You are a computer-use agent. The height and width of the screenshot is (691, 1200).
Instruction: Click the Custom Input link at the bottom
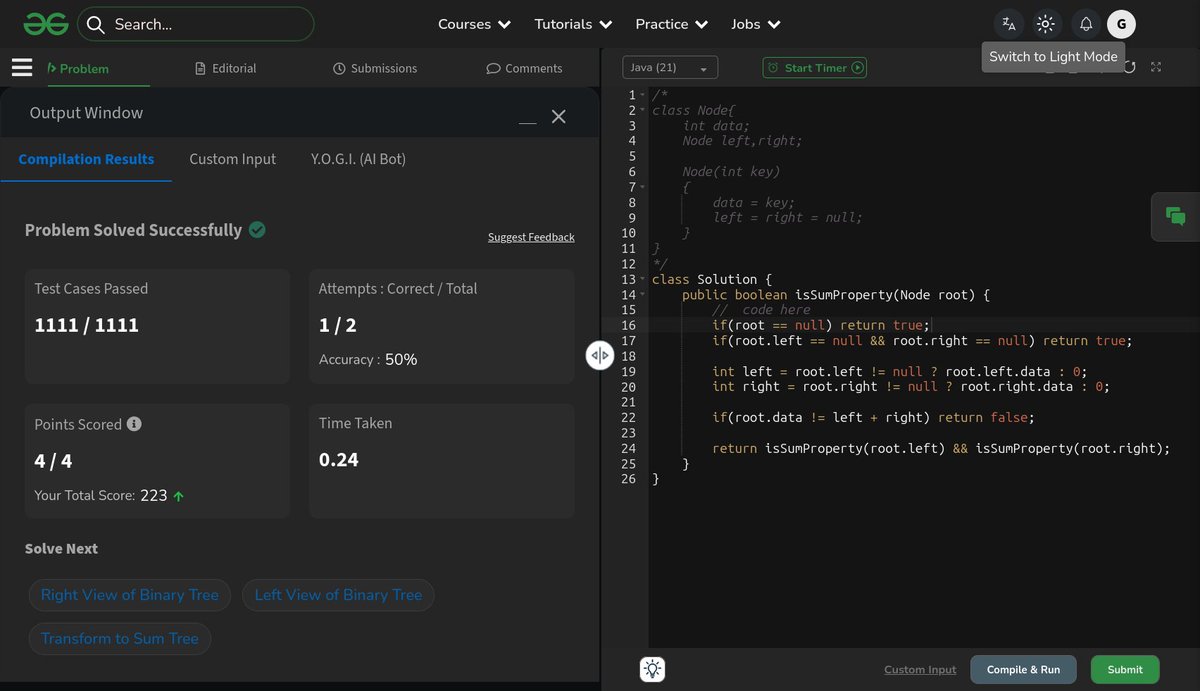[x=920, y=670]
